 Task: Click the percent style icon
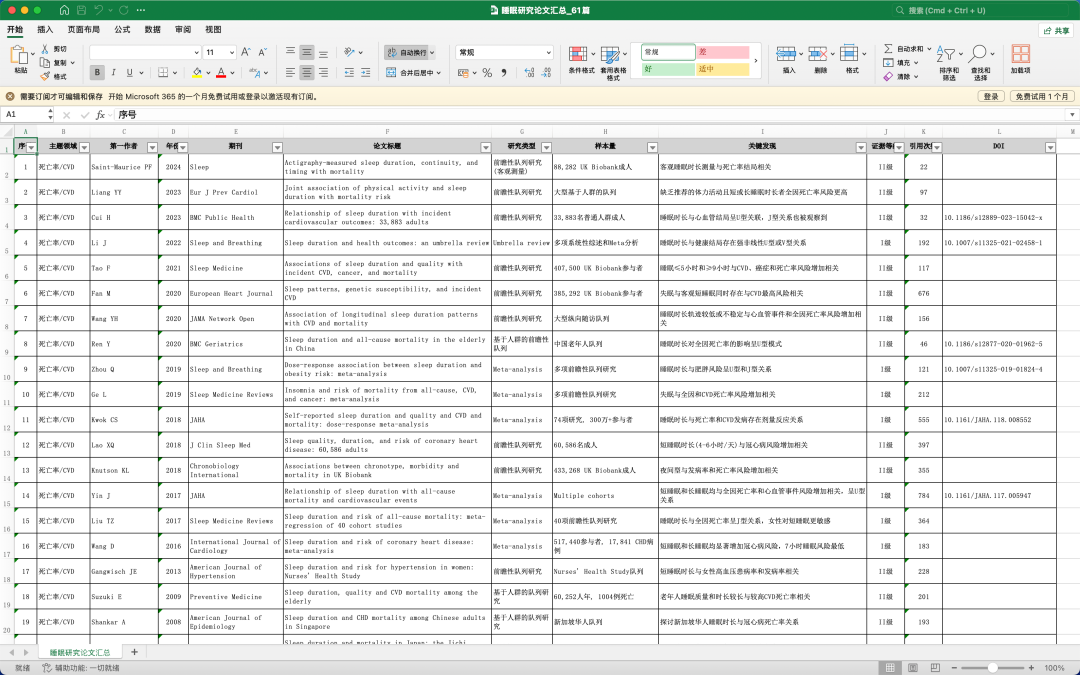tap(487, 72)
